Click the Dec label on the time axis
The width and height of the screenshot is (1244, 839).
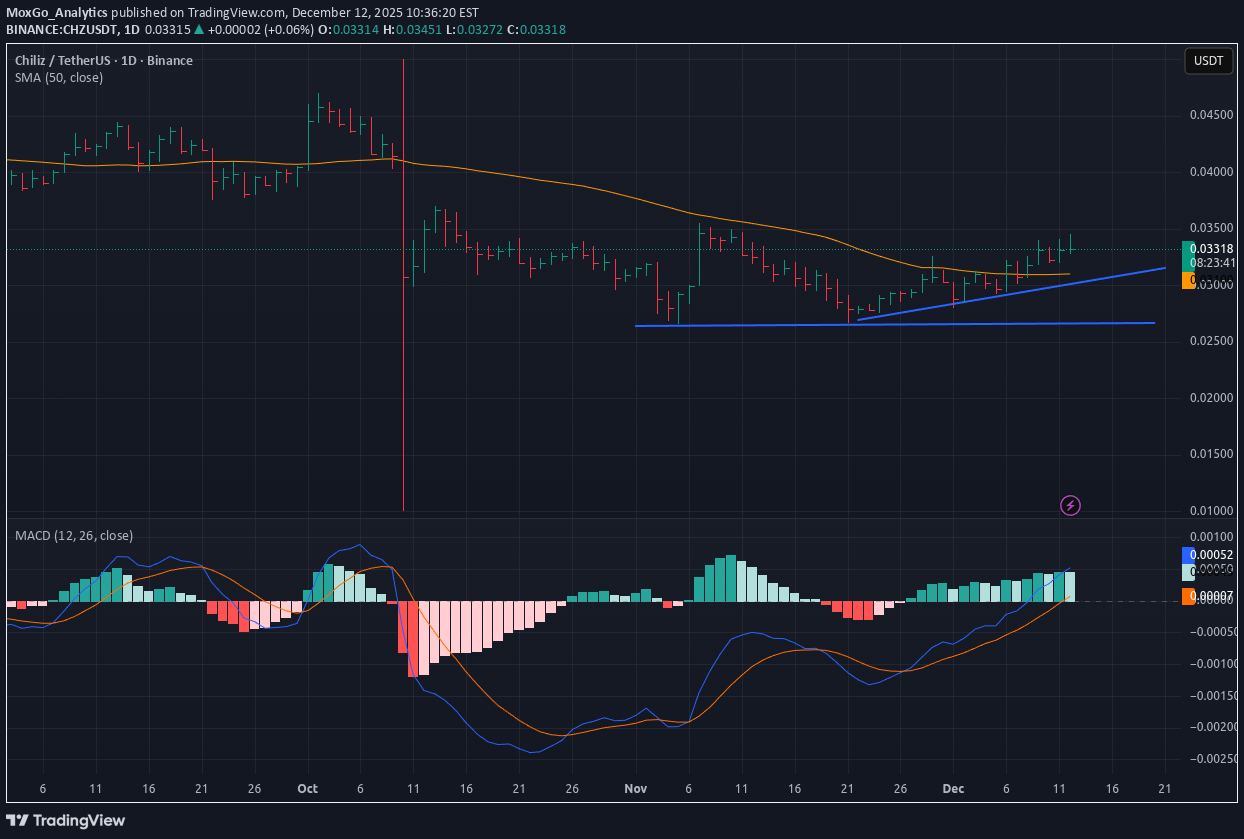[x=953, y=789]
